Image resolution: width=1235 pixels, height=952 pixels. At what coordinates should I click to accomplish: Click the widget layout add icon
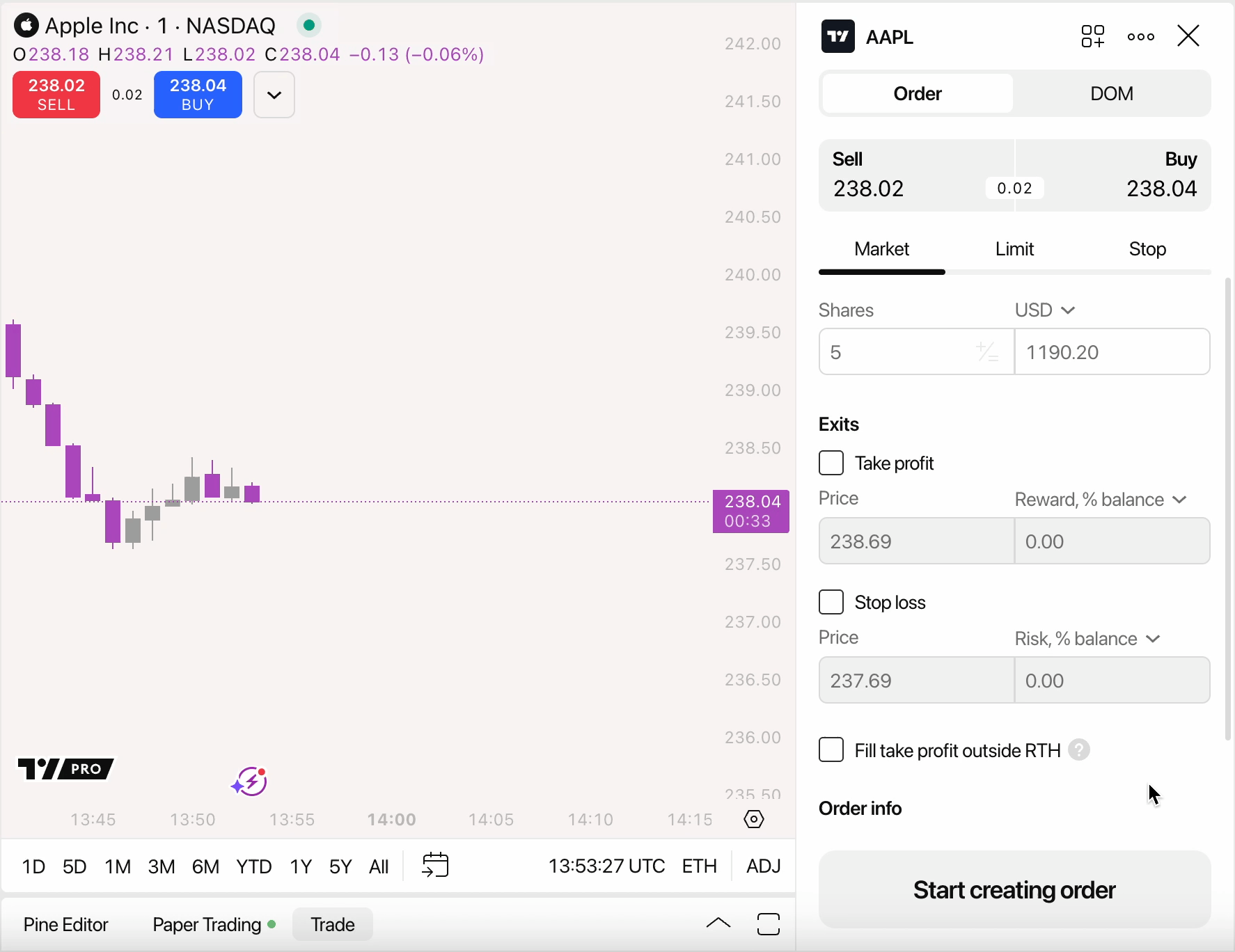1093,36
